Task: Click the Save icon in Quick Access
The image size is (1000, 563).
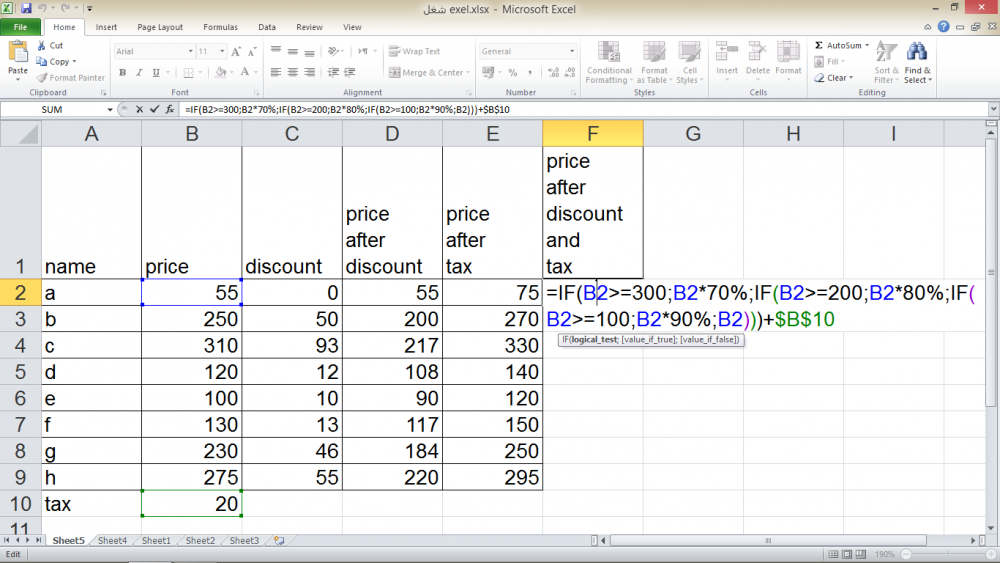Action: [x=26, y=9]
